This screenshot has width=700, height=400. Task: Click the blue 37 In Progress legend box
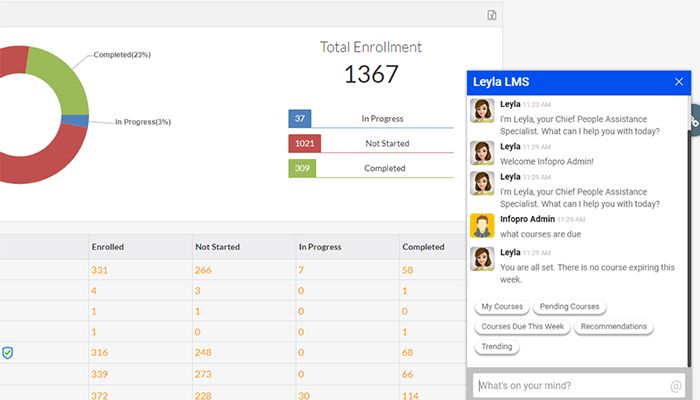point(301,118)
